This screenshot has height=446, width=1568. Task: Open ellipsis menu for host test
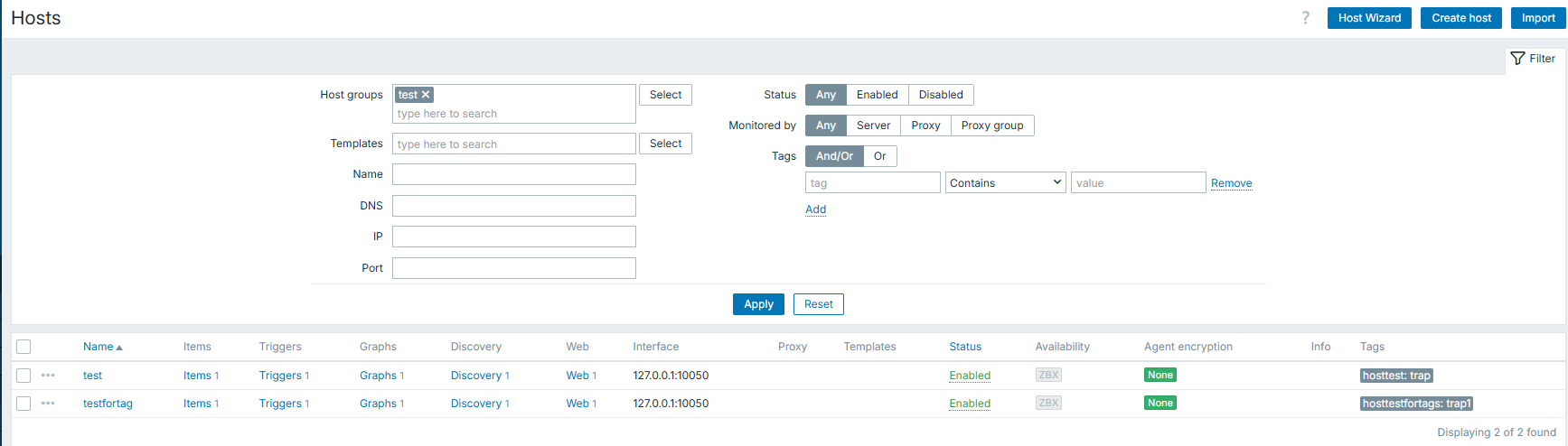point(48,376)
